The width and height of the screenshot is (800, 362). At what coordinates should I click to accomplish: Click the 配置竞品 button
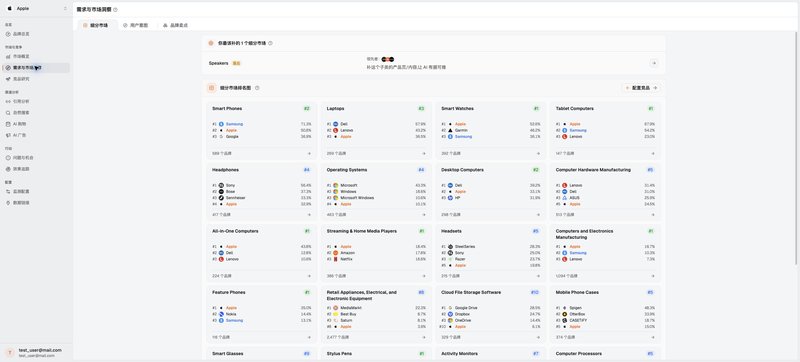(x=641, y=88)
